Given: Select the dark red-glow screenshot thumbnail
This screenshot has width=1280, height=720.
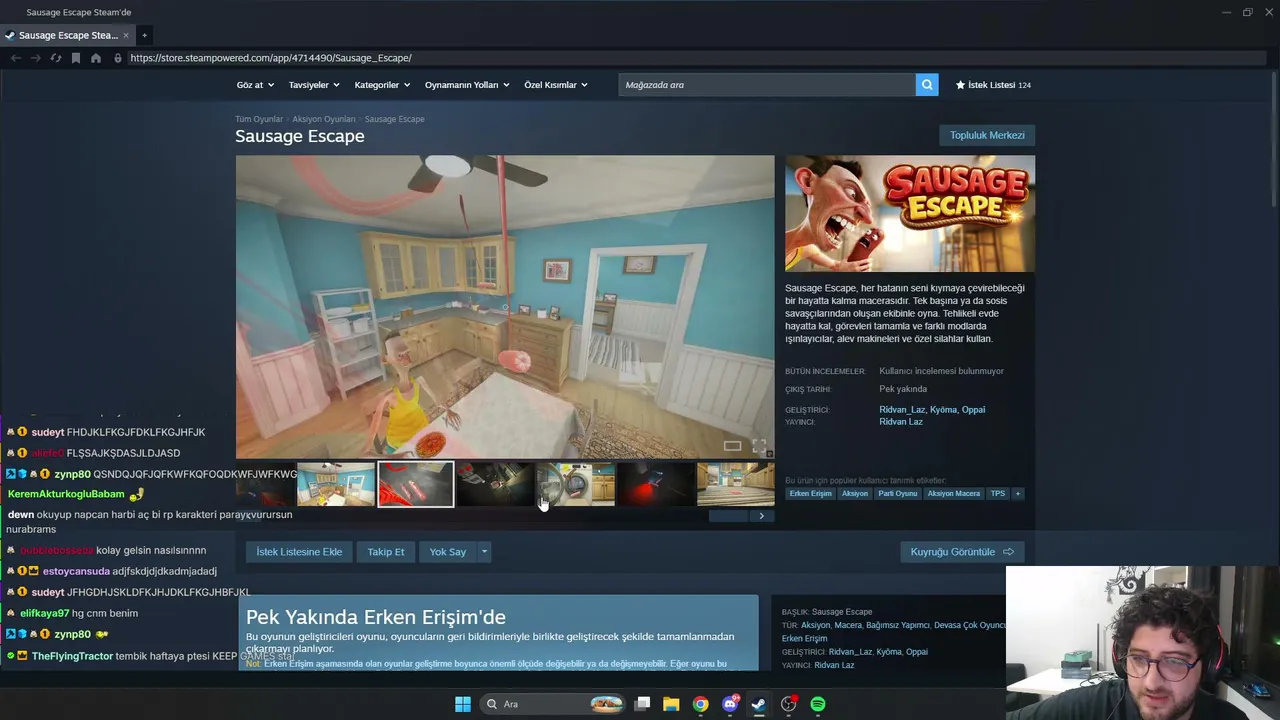Looking at the screenshot, I should (656, 485).
